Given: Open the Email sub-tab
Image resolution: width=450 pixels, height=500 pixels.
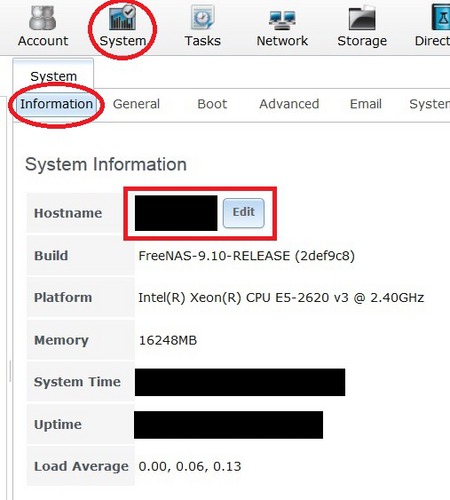Looking at the screenshot, I should tap(366, 104).
